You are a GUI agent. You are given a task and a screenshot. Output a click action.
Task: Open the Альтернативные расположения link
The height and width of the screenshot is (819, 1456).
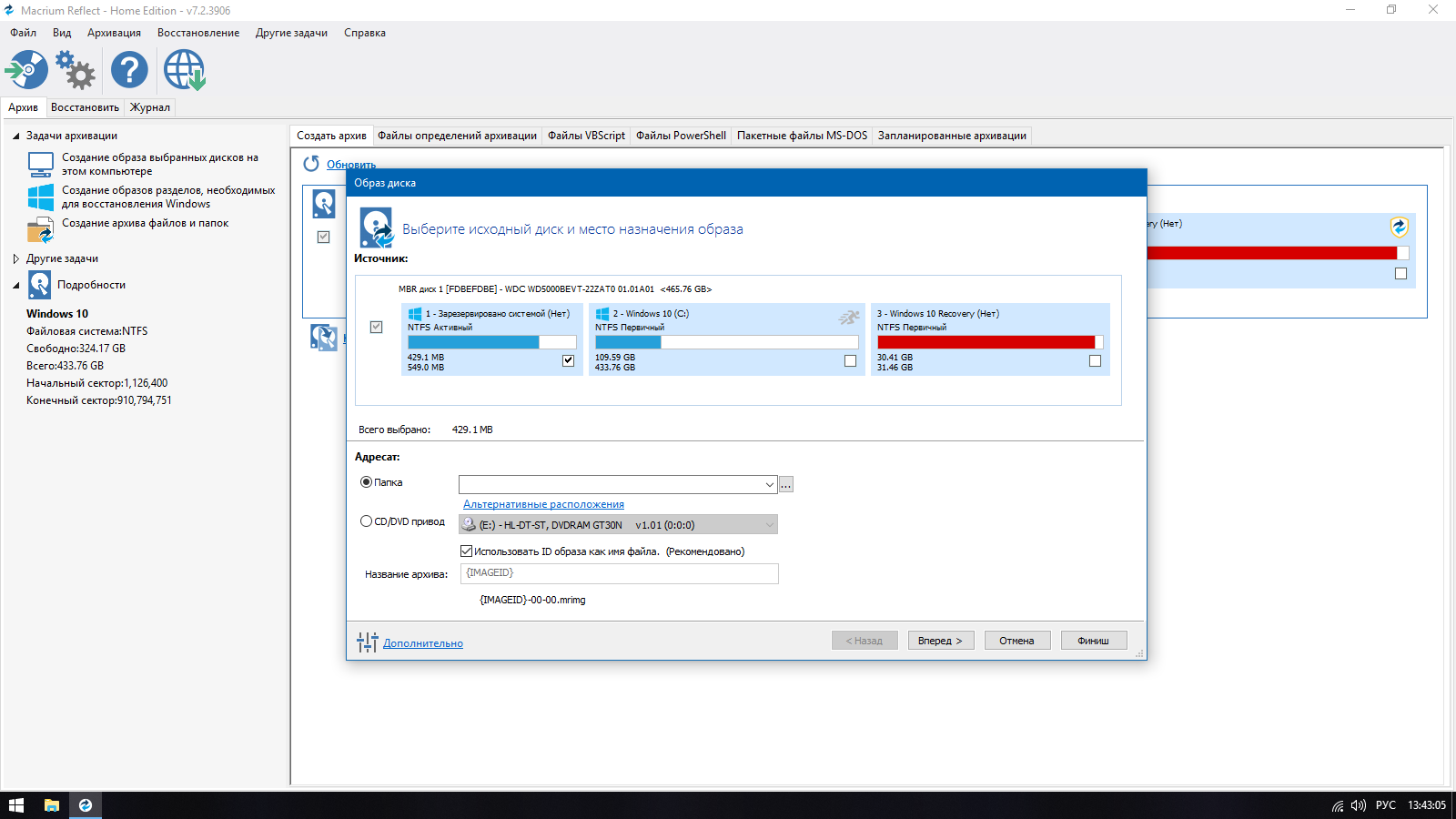[x=543, y=504]
